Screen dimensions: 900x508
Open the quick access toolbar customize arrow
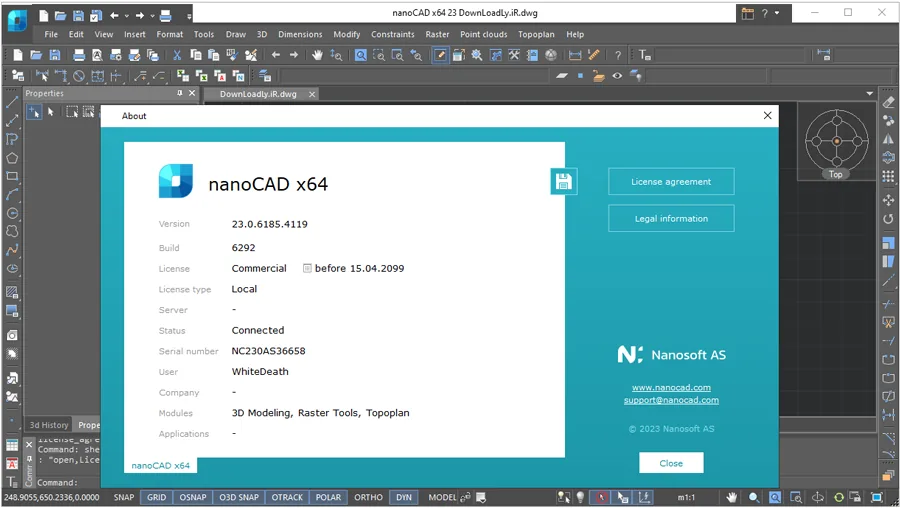(189, 16)
